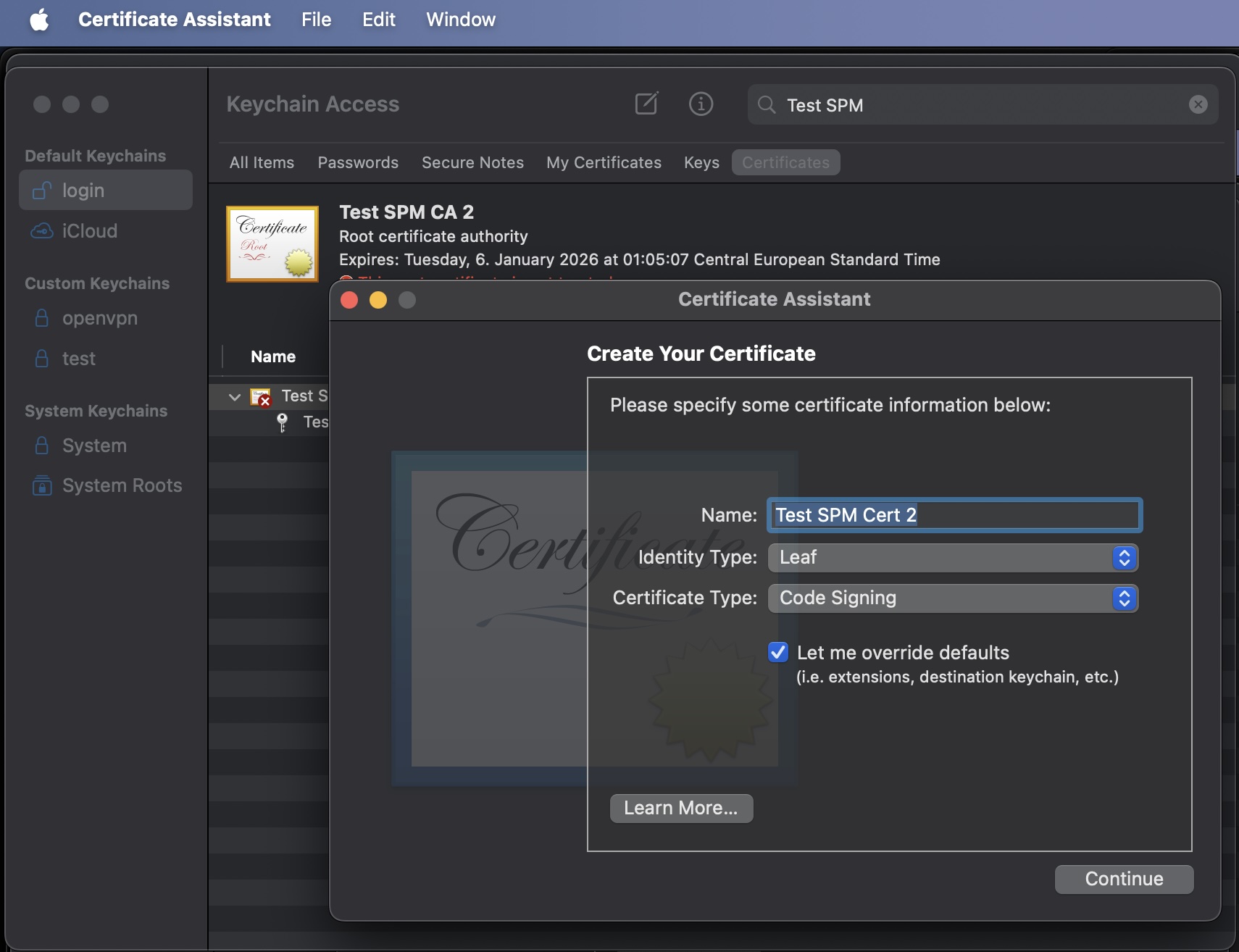Click the lock icon beside System
This screenshot has height=952, width=1239.
pos(42,446)
